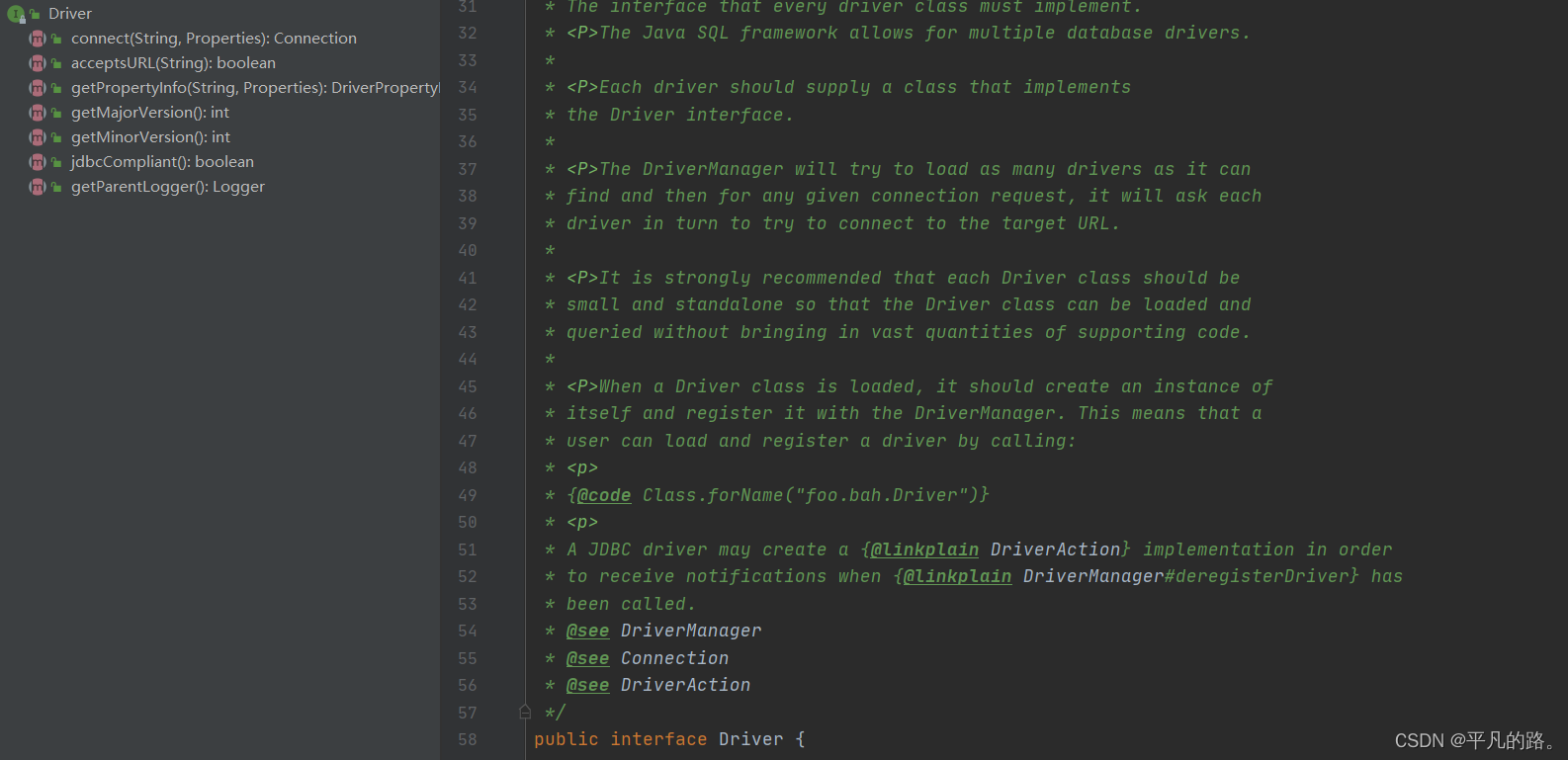Click the interface icon beside Driver
Viewport: 1568px width, 760px height.
[16, 14]
